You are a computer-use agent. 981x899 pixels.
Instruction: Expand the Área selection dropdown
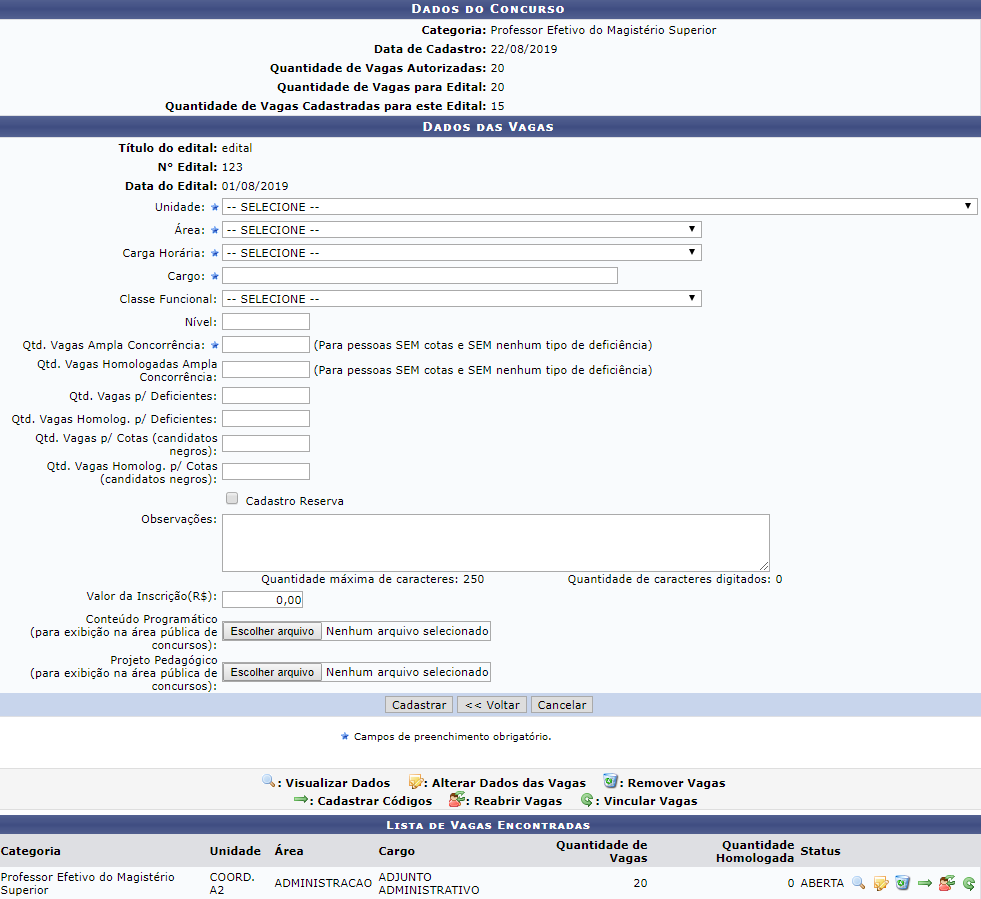point(461,230)
